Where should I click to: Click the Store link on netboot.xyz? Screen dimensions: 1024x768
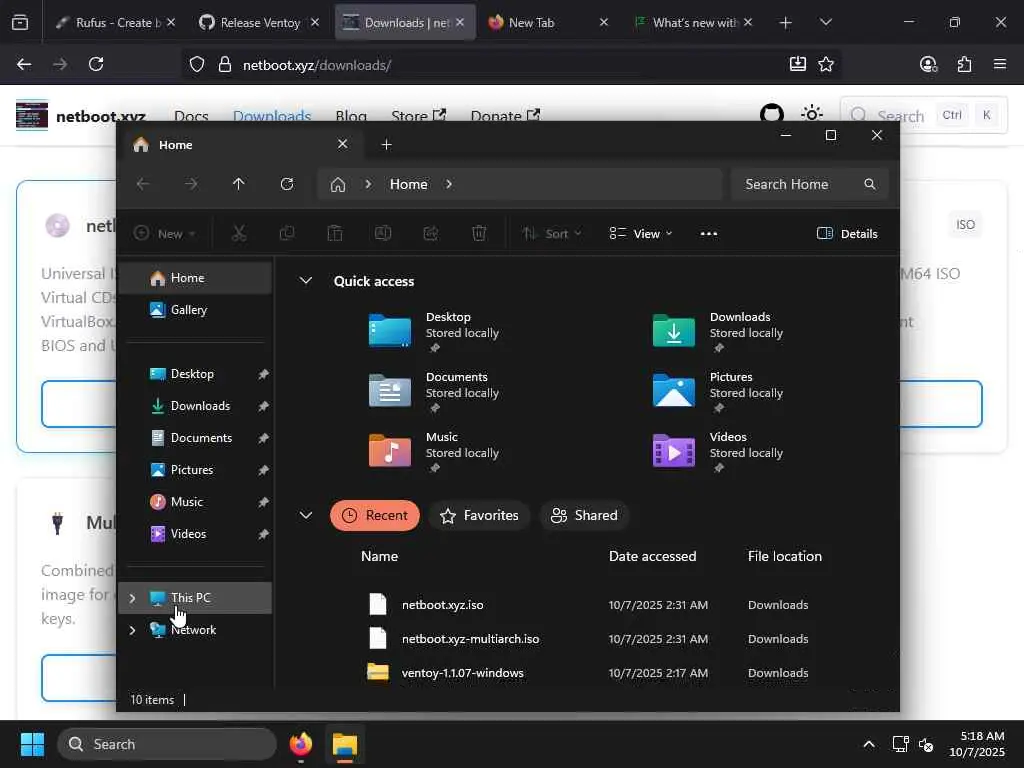pos(419,116)
